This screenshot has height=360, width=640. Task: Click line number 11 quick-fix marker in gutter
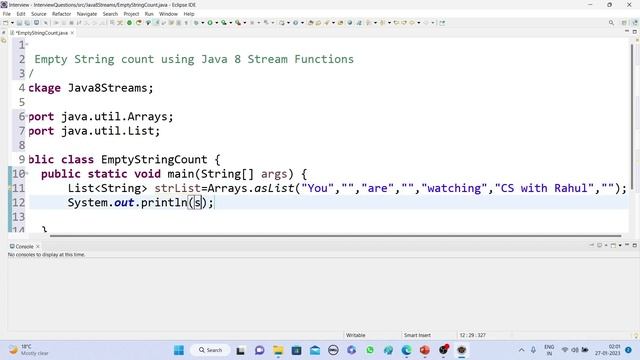coord(11,188)
